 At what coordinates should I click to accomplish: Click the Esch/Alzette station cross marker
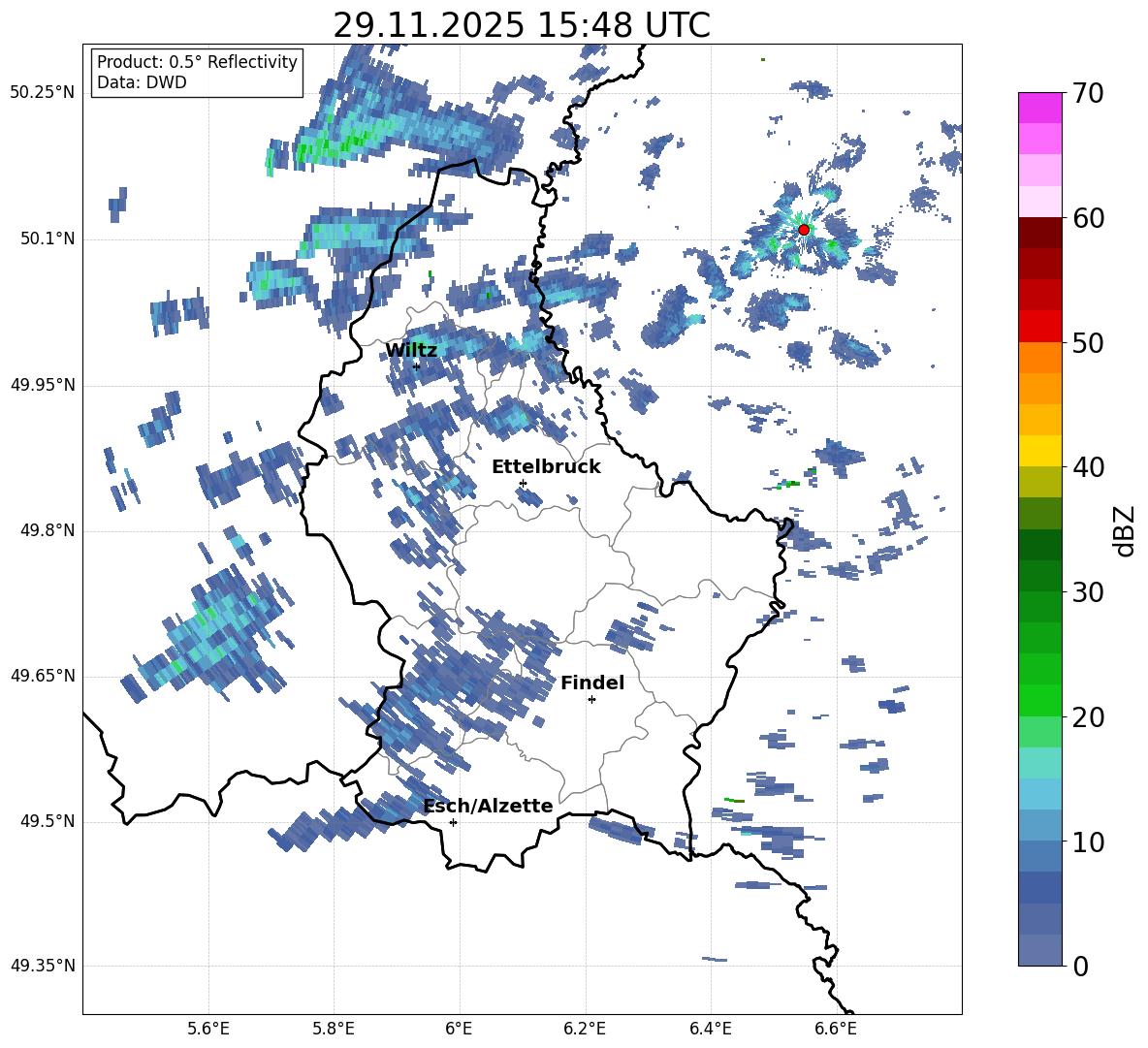click(x=453, y=822)
